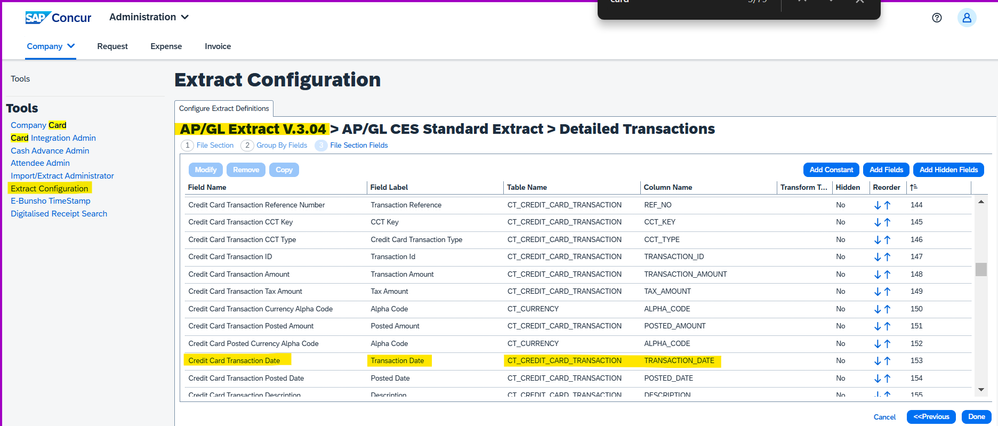998x426 pixels.
Task: Click the Cancel link
Action: point(885,417)
